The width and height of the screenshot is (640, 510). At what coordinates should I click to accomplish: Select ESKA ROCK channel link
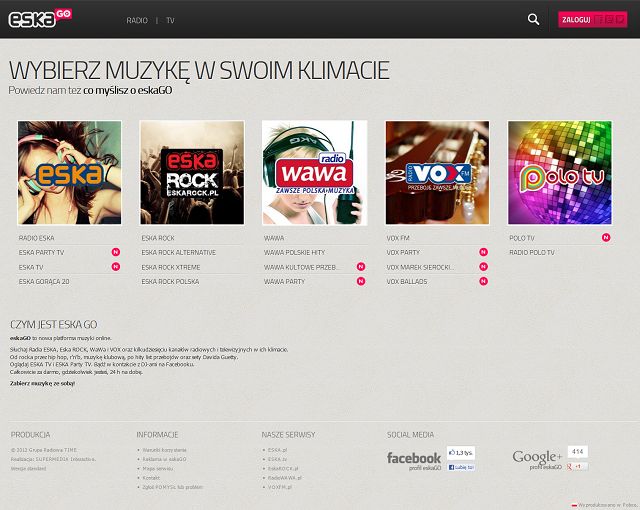click(x=158, y=238)
